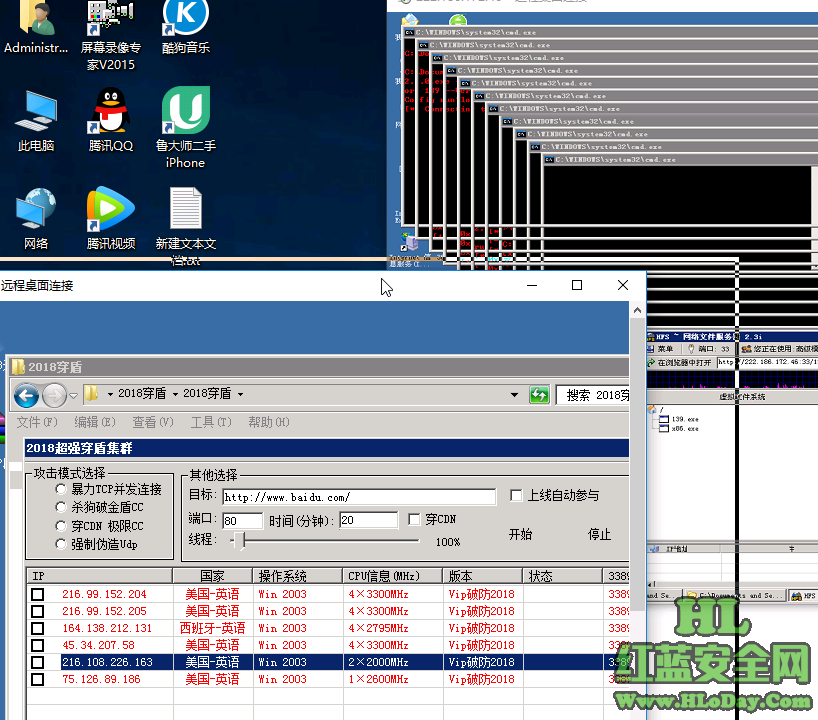Screen dimensions: 818x720
Task: Select row with IP 216.99.152.205
Action: point(328,611)
